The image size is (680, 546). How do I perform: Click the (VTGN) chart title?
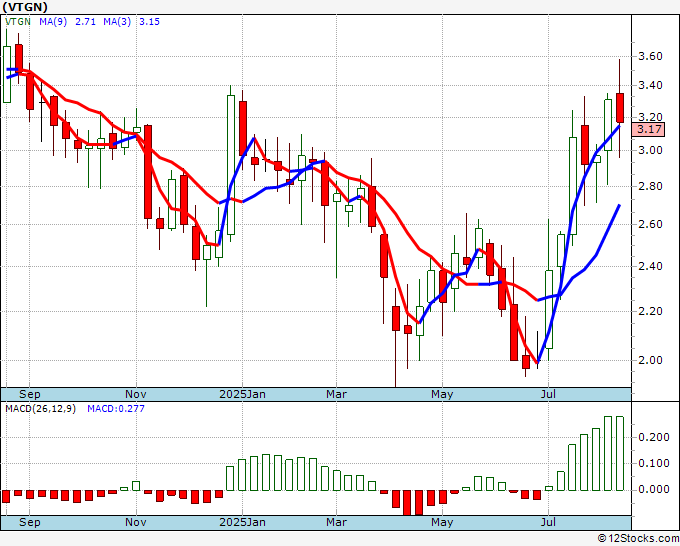(x=25, y=7)
